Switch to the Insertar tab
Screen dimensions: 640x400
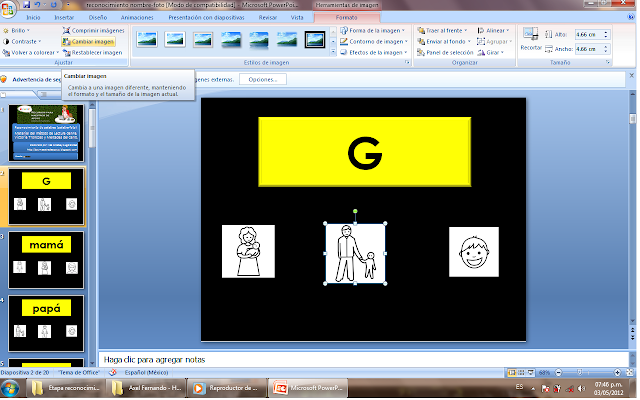pos(64,18)
